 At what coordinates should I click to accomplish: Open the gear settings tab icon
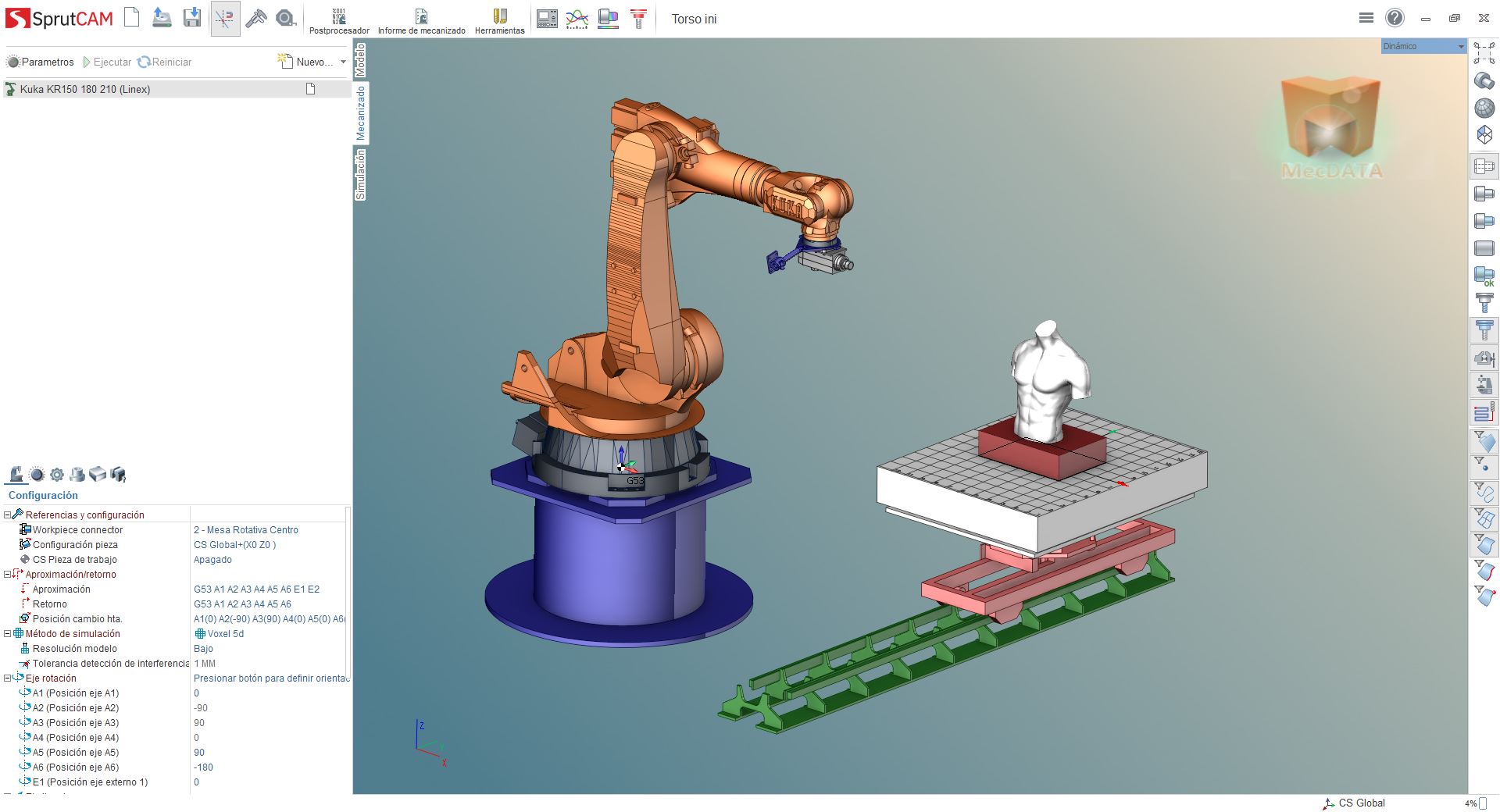pyautogui.click(x=57, y=474)
